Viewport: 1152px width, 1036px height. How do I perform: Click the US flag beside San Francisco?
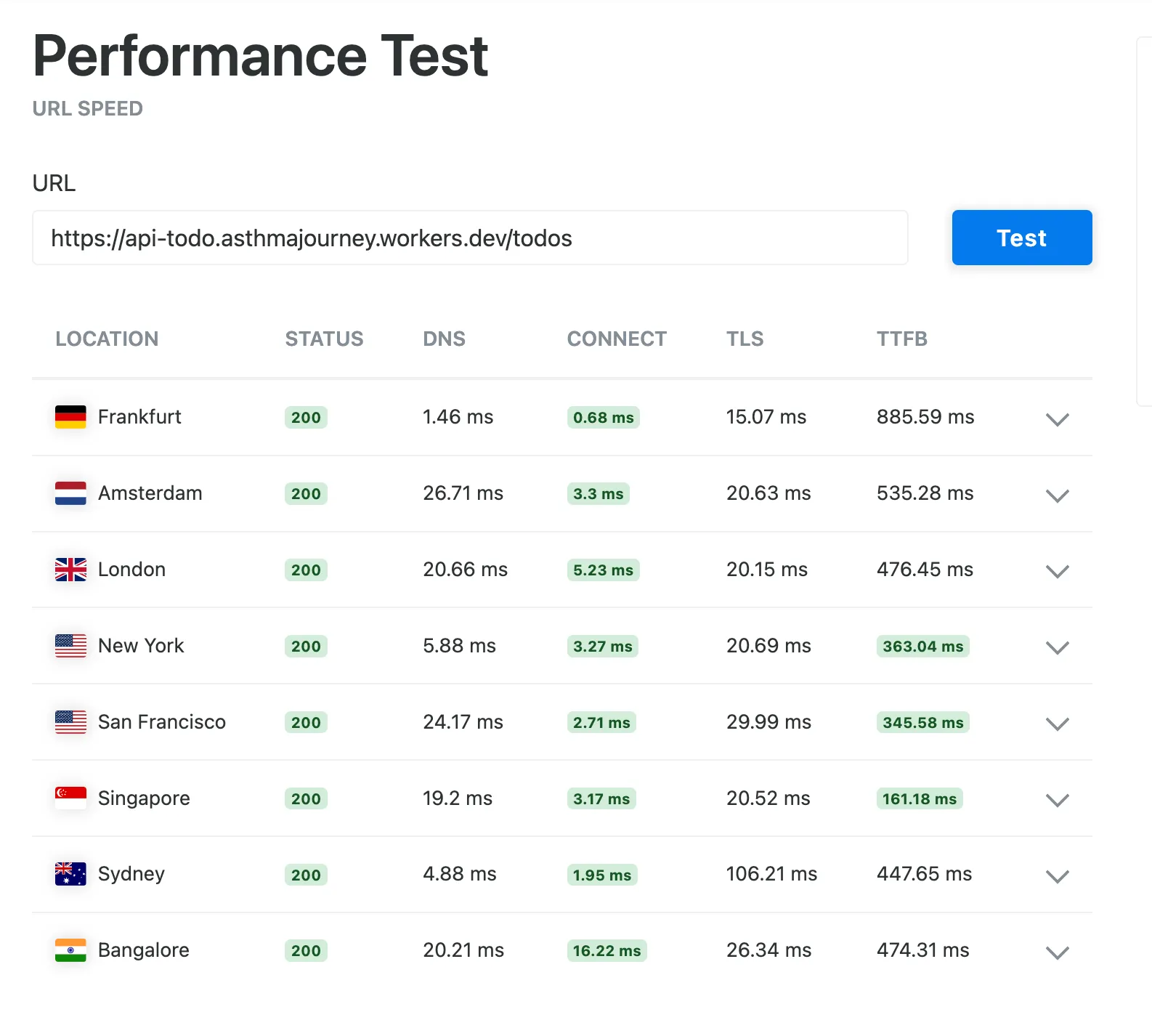(x=70, y=722)
